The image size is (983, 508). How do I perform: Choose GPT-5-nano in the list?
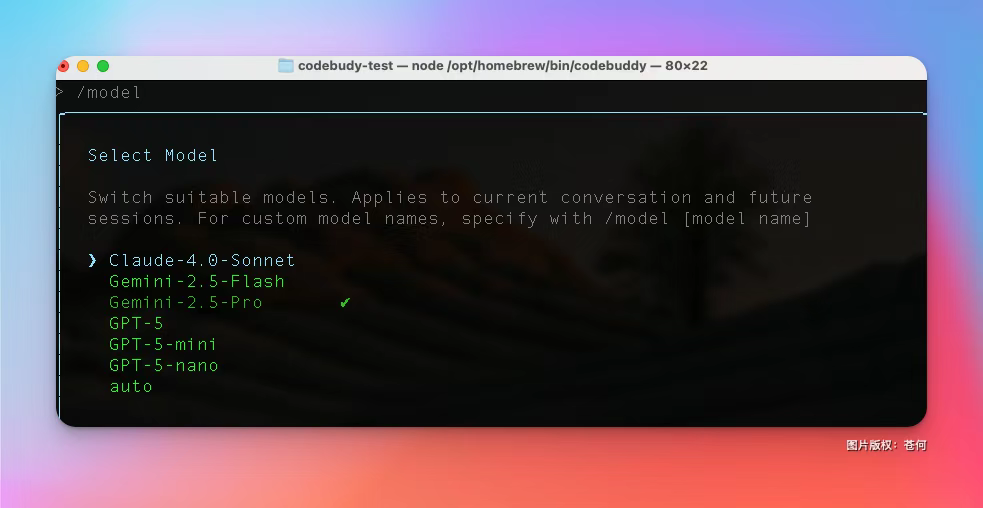[163, 365]
